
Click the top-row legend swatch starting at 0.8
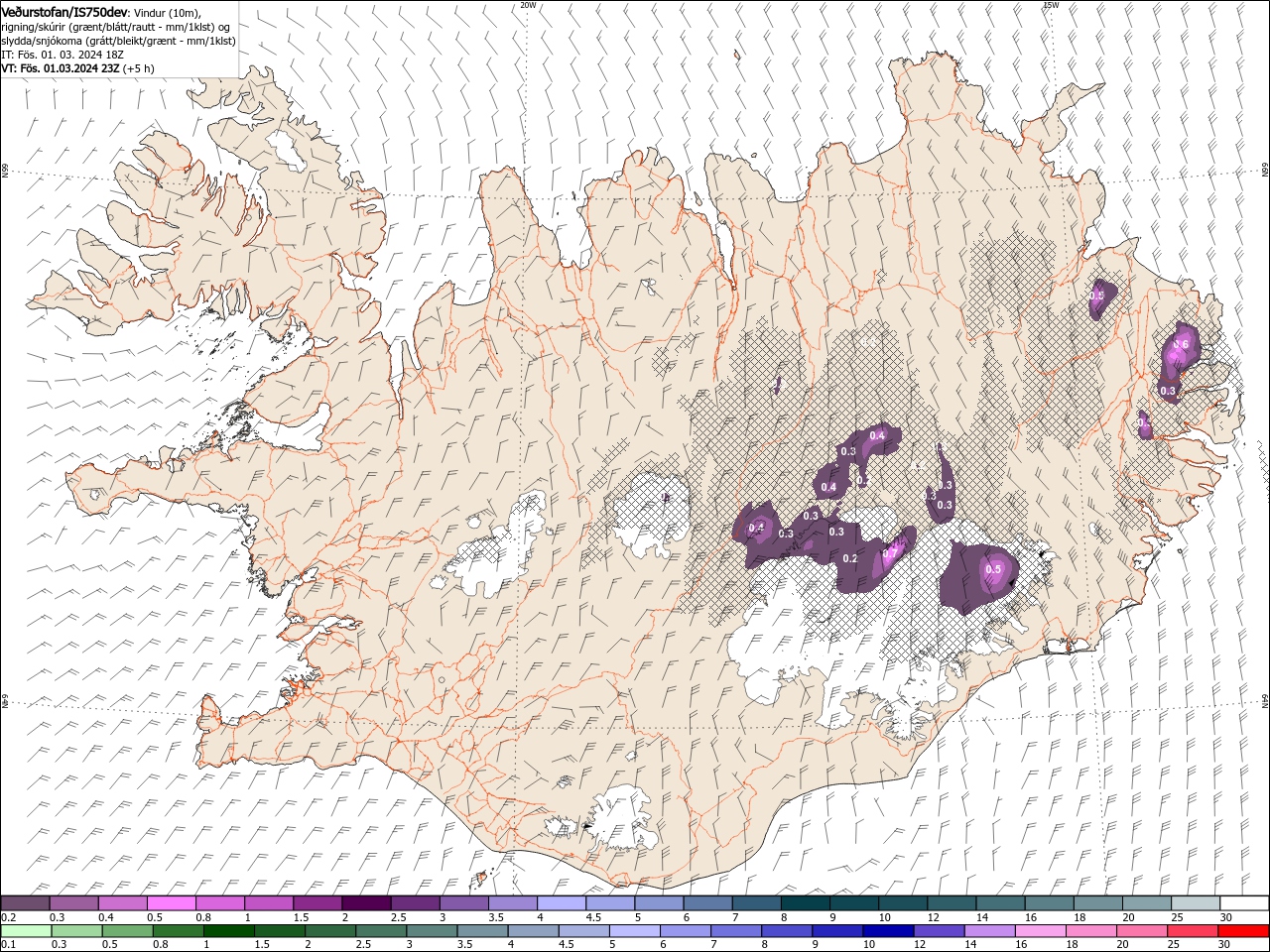pos(220,903)
